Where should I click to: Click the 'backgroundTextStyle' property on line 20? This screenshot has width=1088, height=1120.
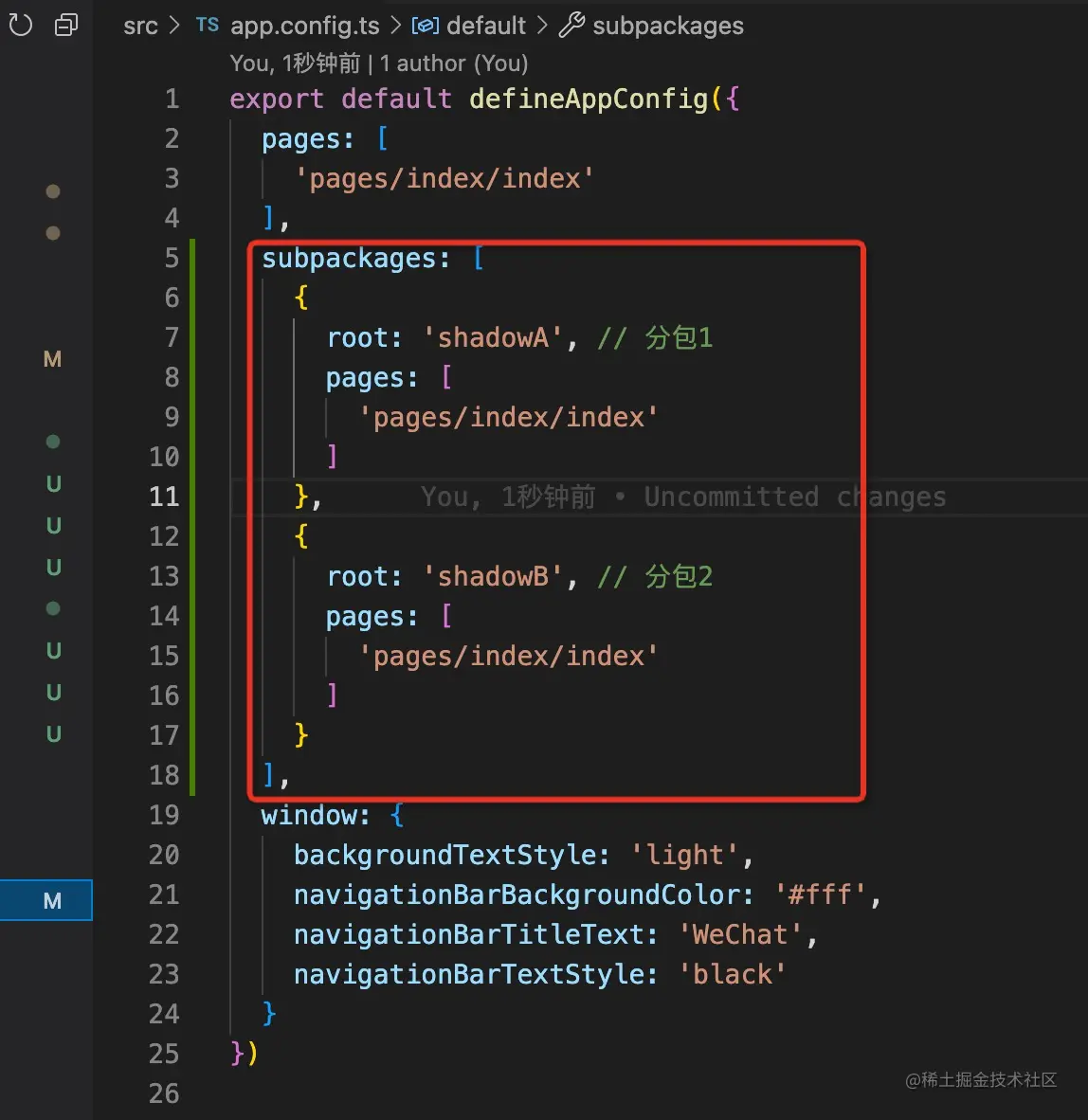pyautogui.click(x=444, y=855)
